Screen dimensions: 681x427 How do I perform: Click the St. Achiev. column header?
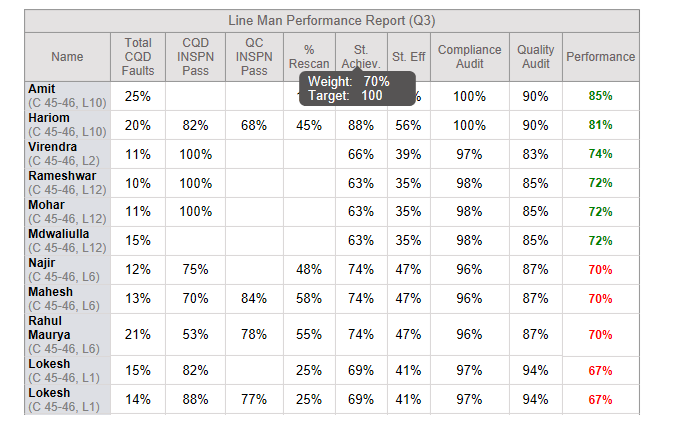(x=361, y=57)
